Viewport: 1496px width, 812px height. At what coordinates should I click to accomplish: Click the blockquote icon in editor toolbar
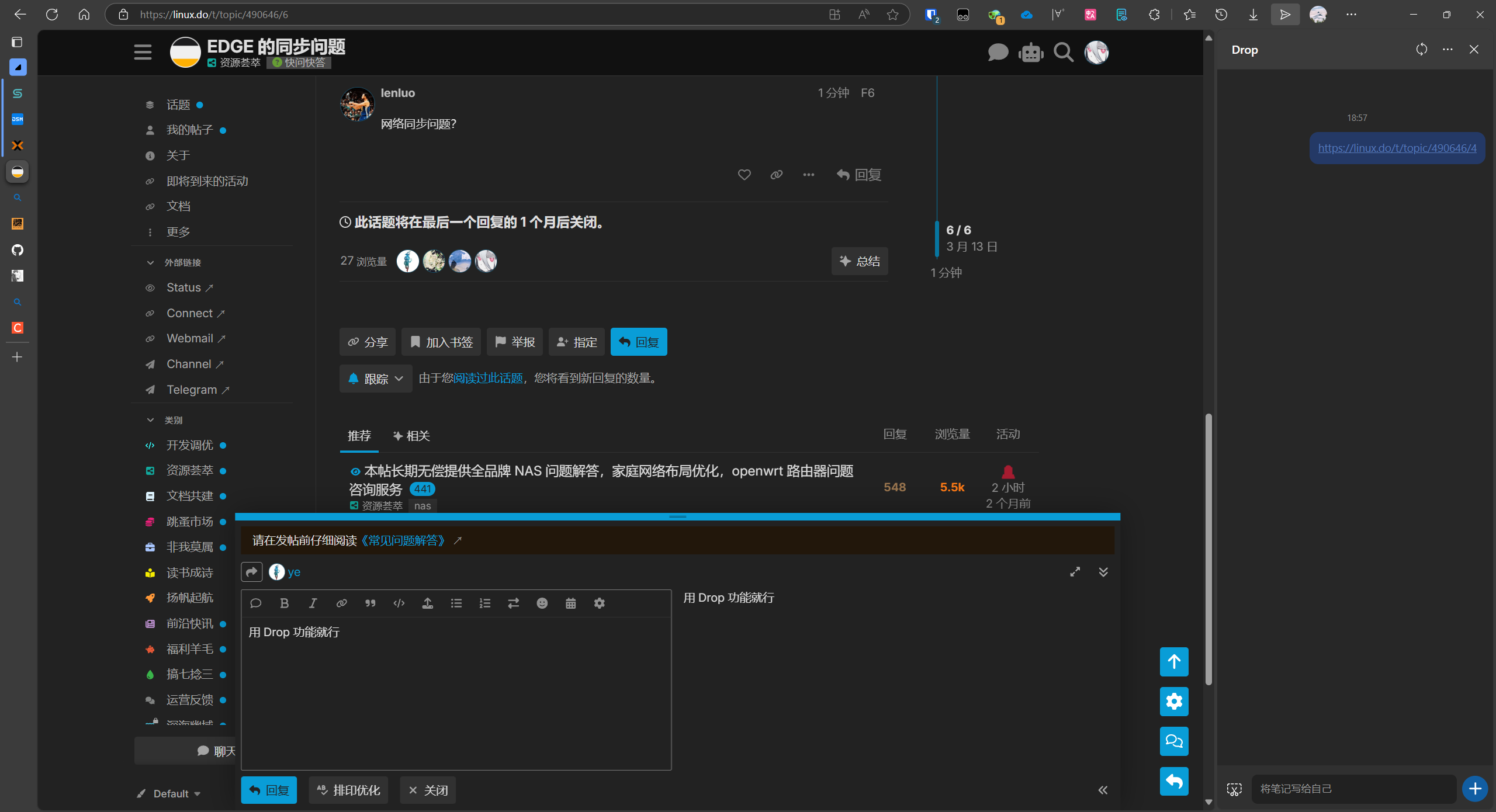(x=370, y=603)
